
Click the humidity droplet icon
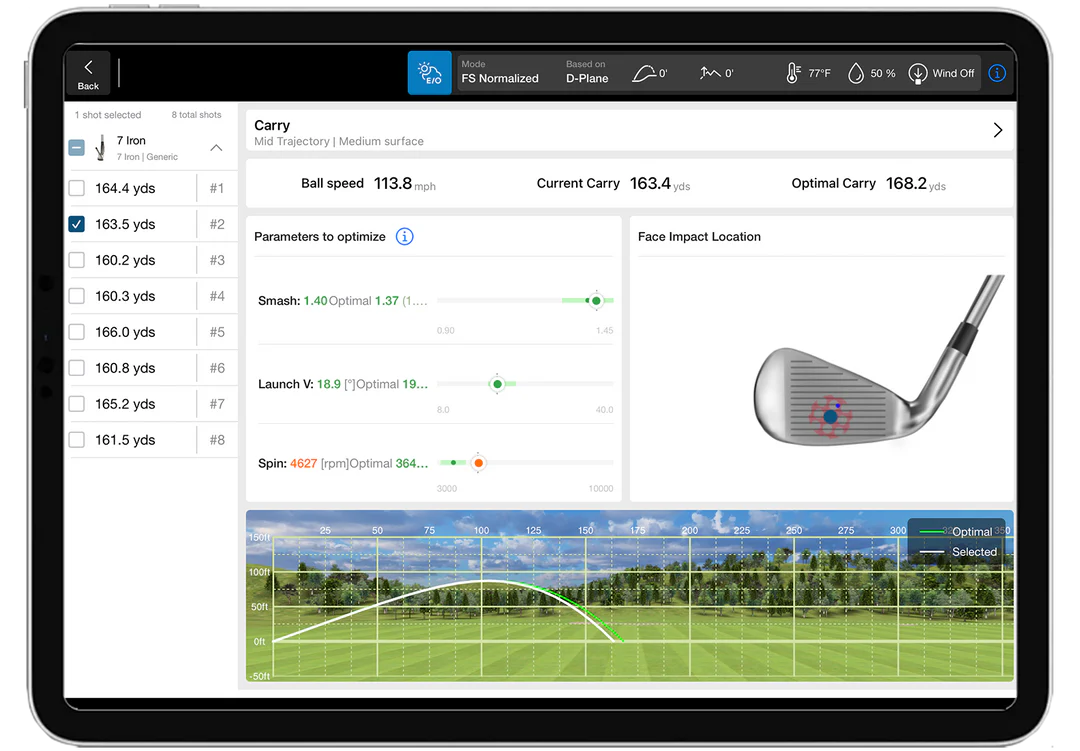coord(856,73)
